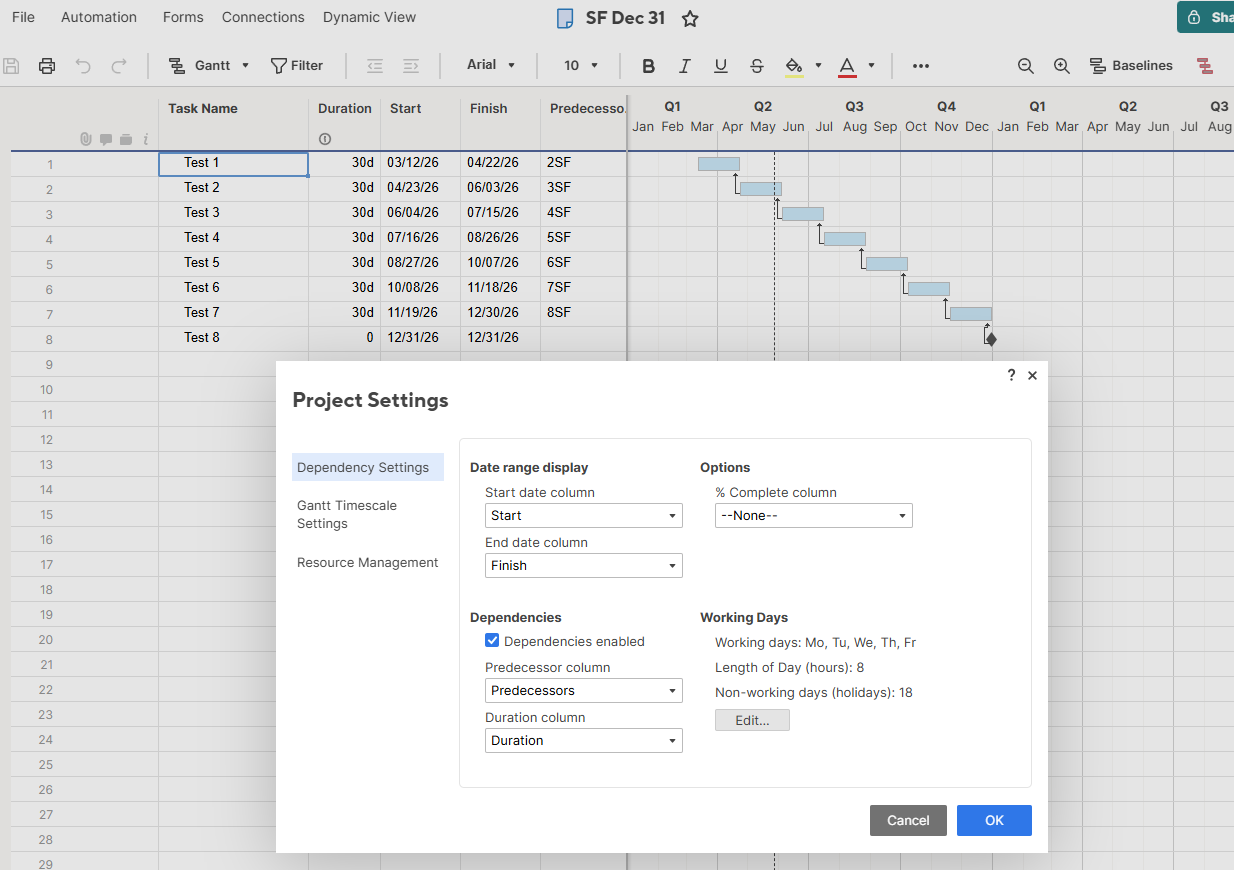The height and width of the screenshot is (870, 1234).
Task: Zoom in the Gantt chart
Action: [x=1062, y=66]
